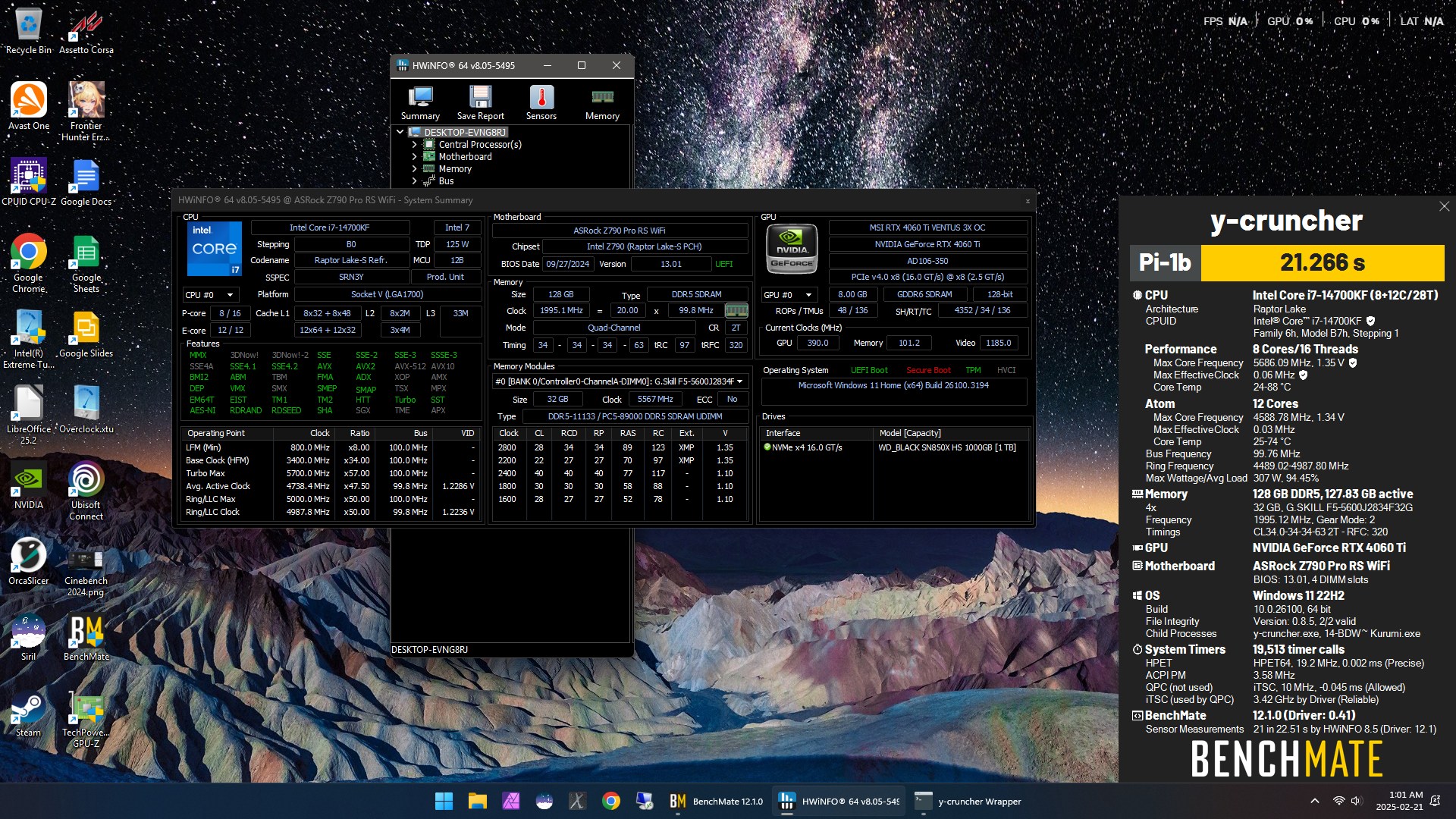Viewport: 1456px width, 819px height.
Task: Switch to HWiNFO 64 taskbar button
Action: (839, 801)
